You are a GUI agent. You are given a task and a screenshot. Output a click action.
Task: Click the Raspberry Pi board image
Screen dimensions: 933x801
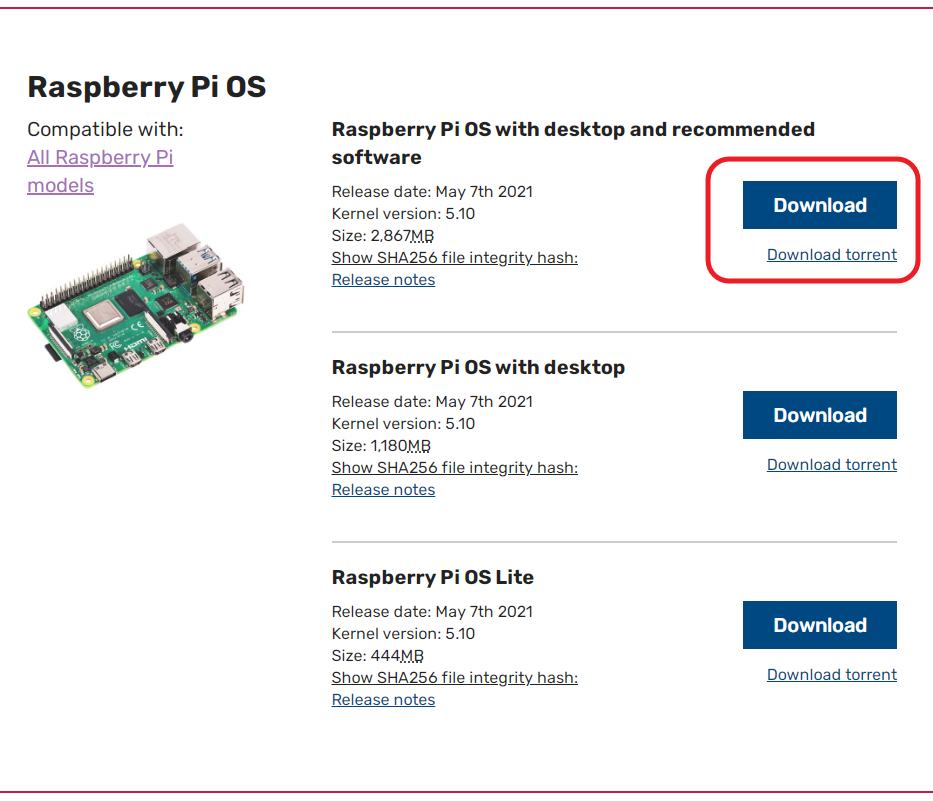point(136,306)
